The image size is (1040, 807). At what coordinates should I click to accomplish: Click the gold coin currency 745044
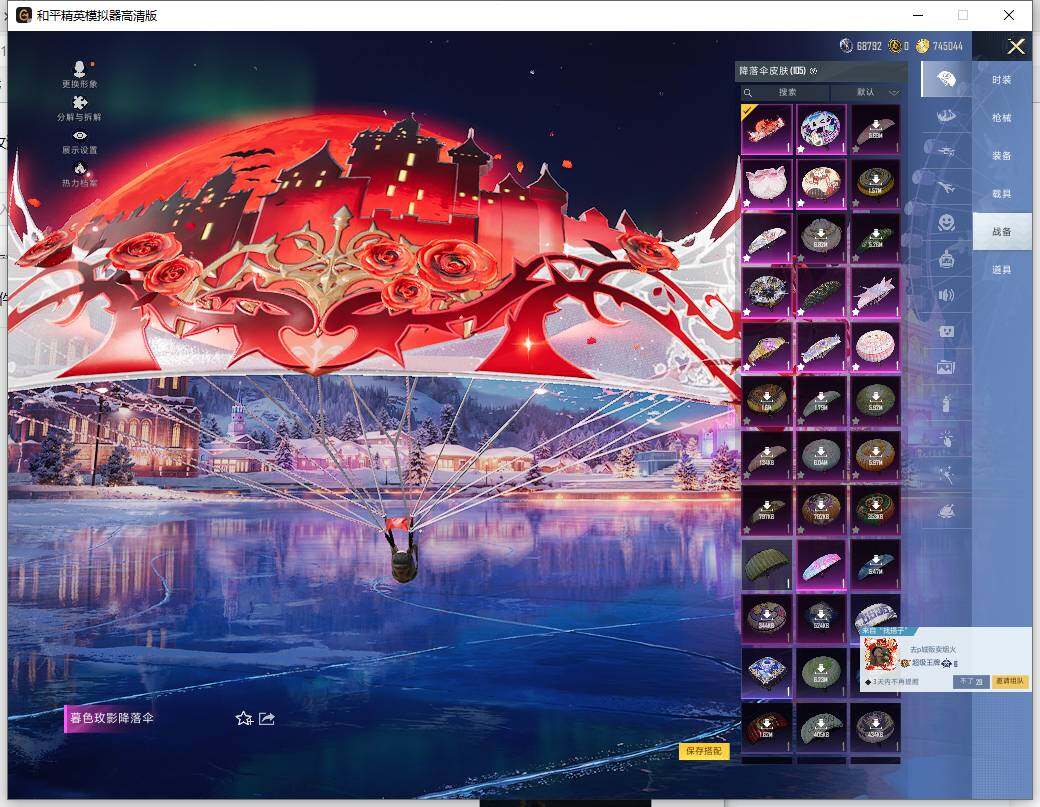(x=939, y=46)
